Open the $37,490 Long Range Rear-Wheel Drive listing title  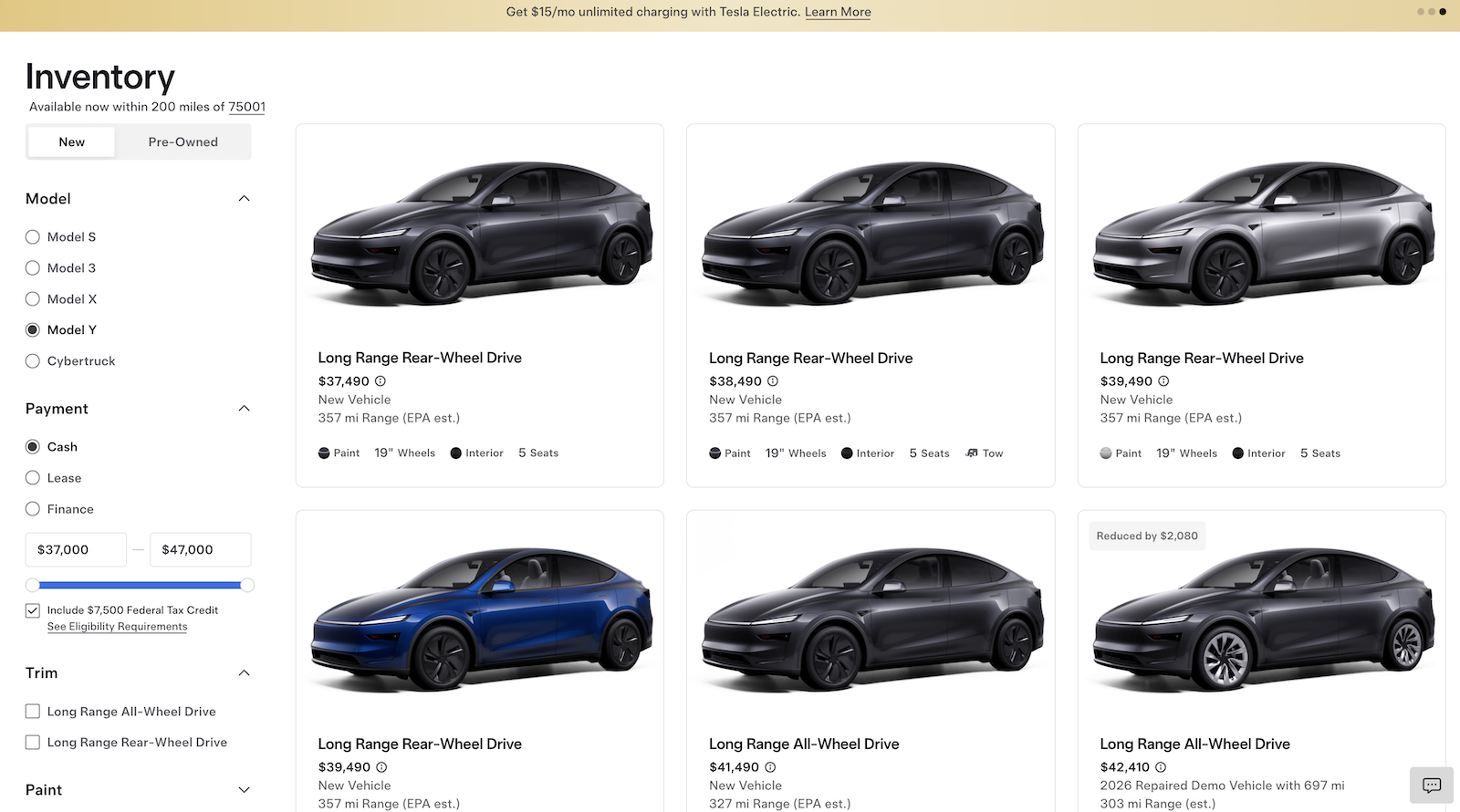point(420,358)
